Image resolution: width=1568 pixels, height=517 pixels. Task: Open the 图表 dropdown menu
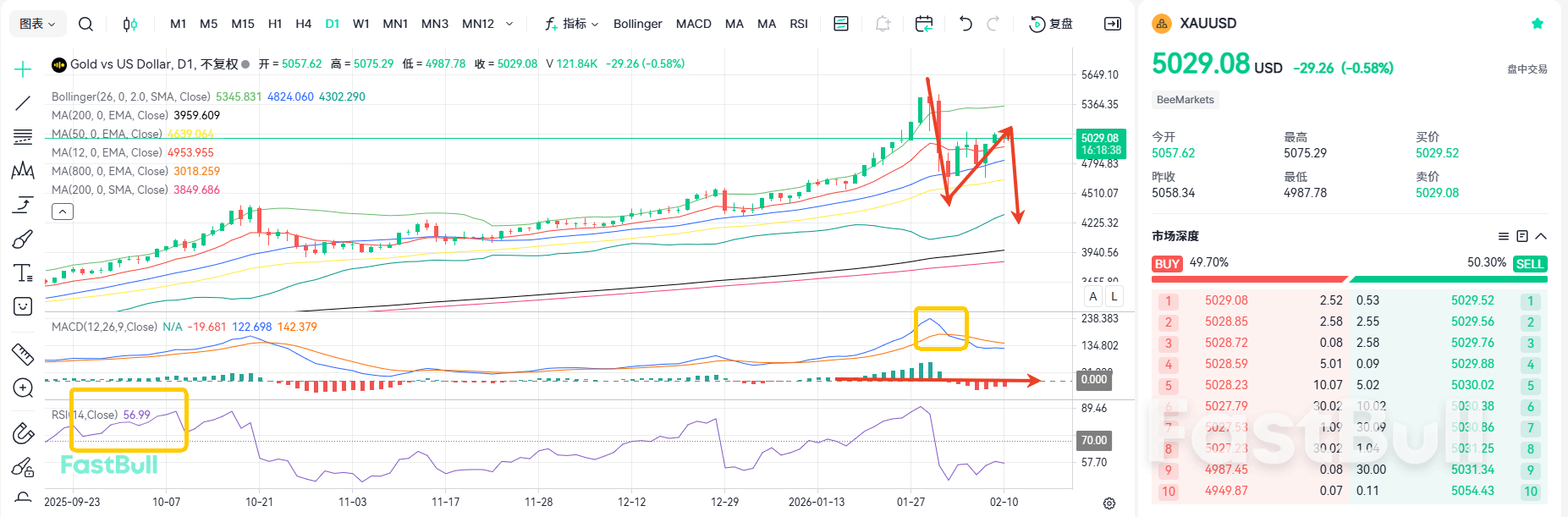(37, 24)
